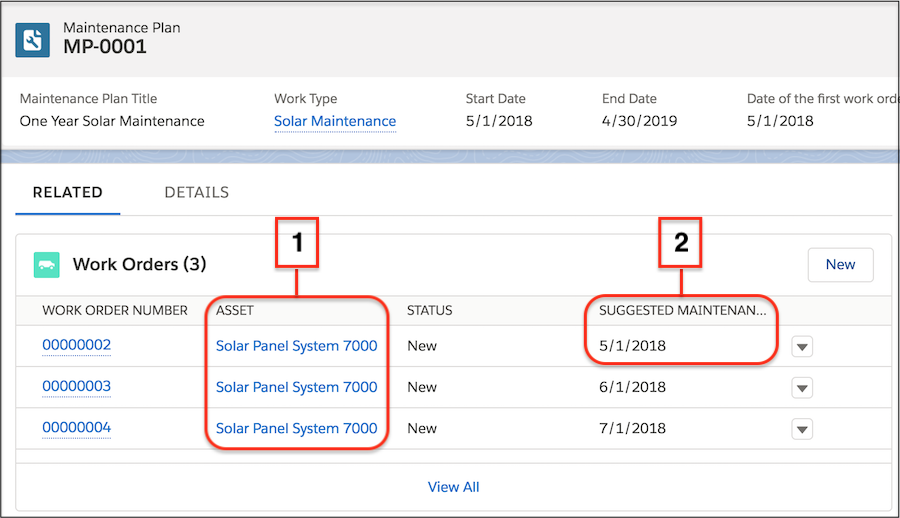Click the New status of order 00000004
Screen dimensions: 900x518
[x=422, y=428]
